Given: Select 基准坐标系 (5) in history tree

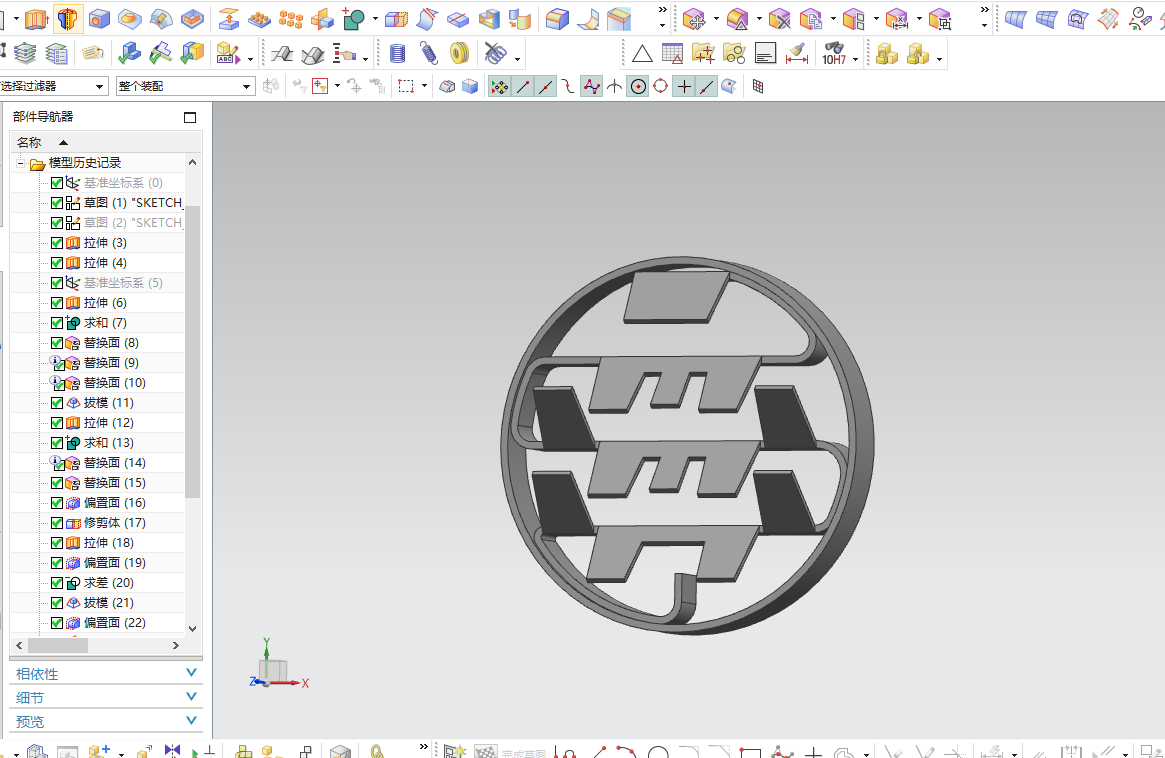Looking at the screenshot, I should (123, 283).
